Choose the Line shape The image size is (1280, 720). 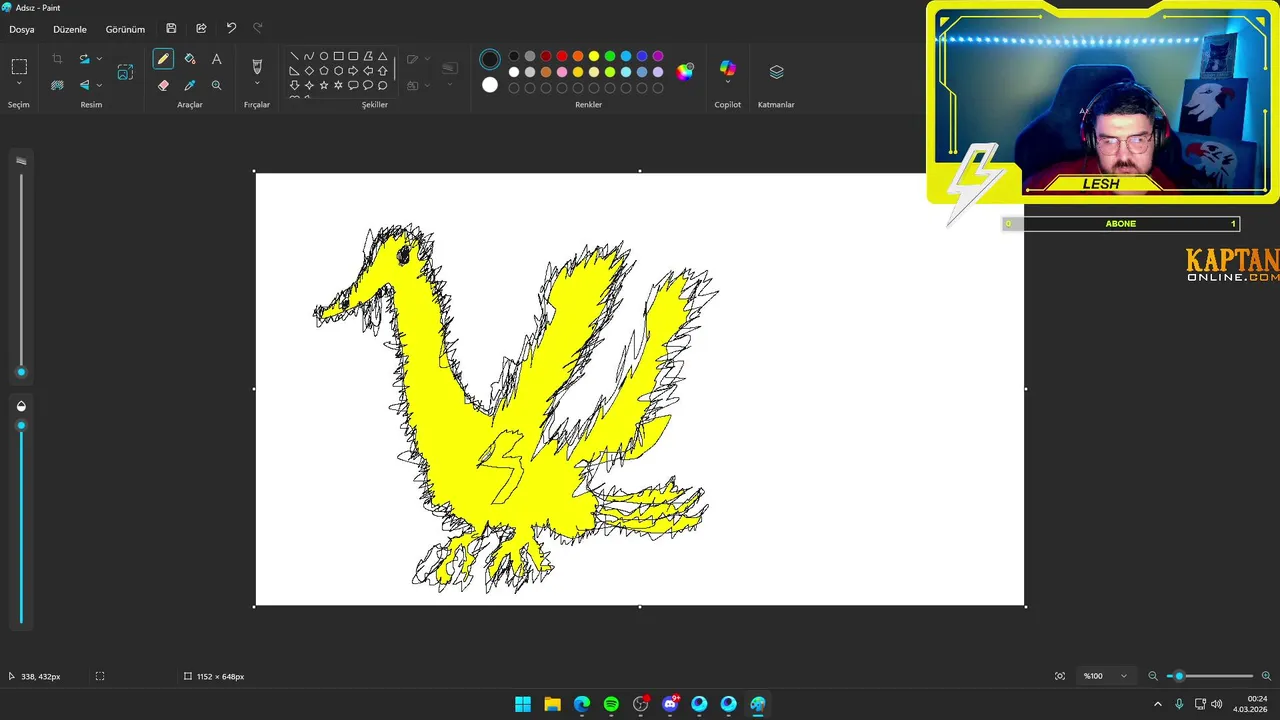coord(294,56)
